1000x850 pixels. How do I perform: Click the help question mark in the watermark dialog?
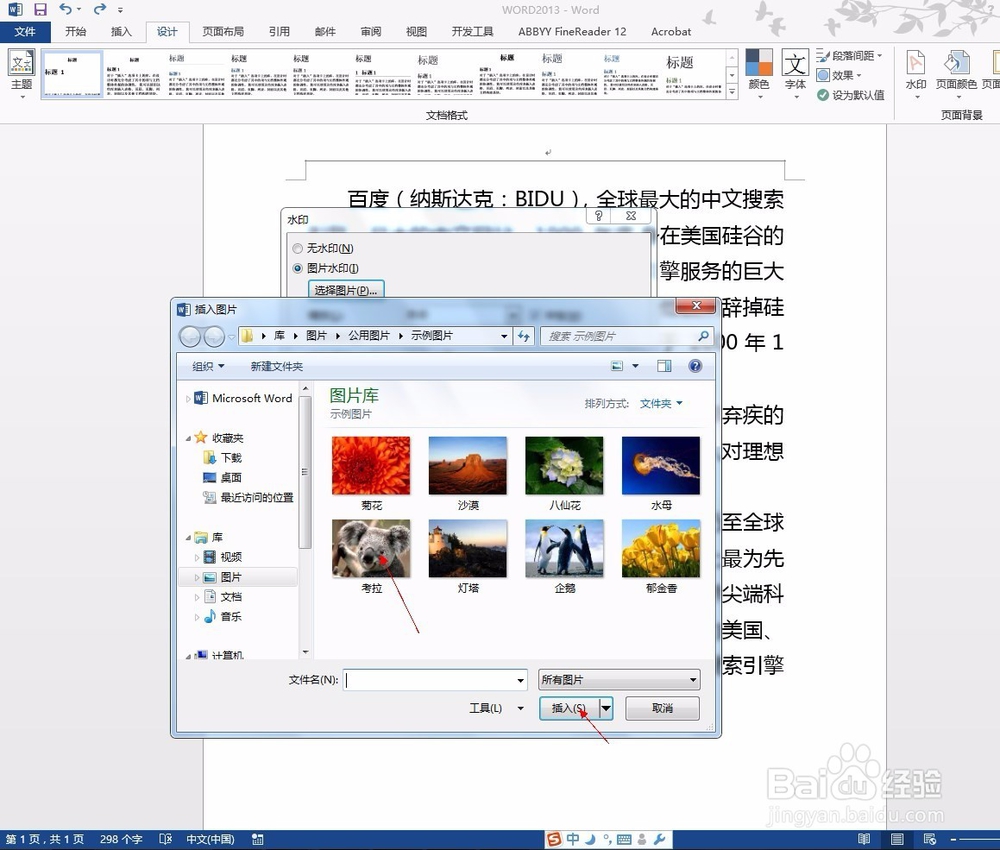tap(598, 216)
